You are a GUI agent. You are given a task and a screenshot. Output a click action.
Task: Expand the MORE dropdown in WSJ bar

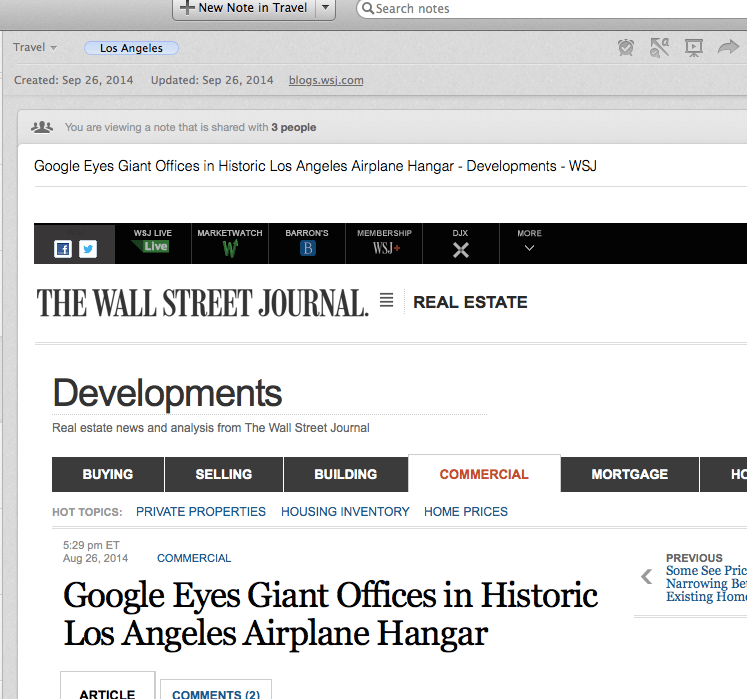click(529, 243)
